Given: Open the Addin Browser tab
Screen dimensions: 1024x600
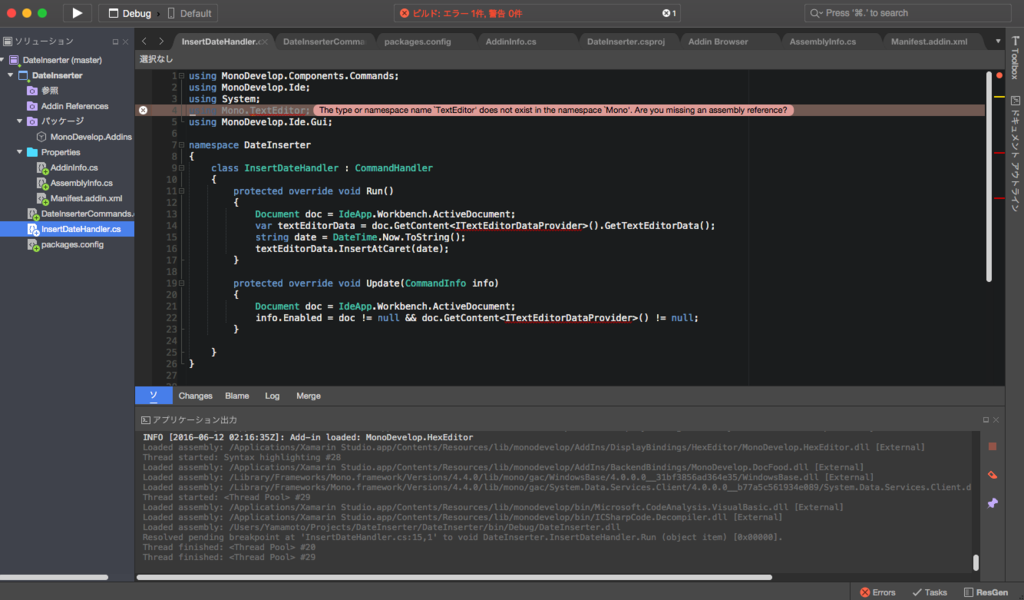Looking at the screenshot, I should coord(718,41).
